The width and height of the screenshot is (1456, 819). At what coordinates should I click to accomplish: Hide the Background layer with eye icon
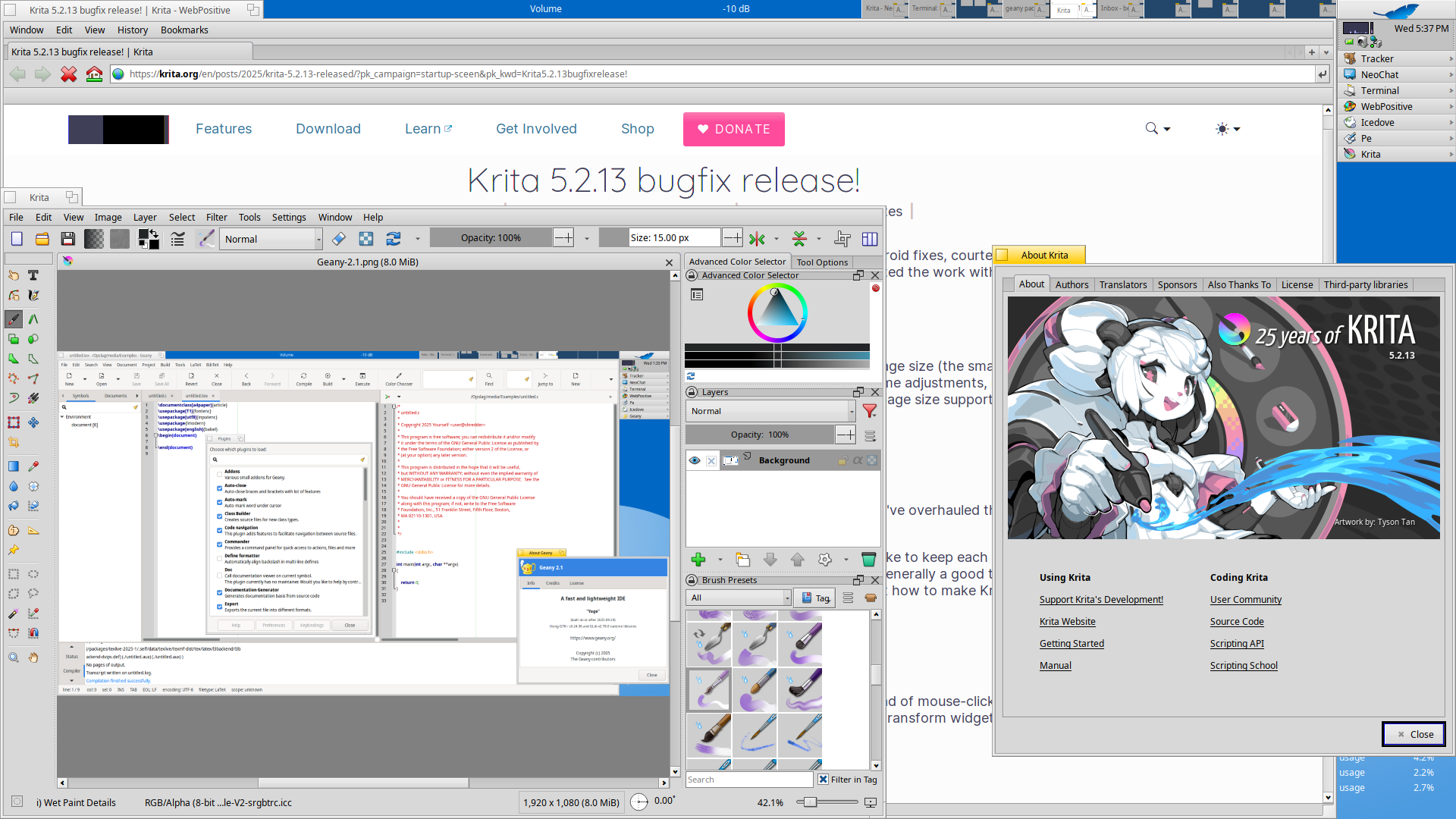pos(695,460)
